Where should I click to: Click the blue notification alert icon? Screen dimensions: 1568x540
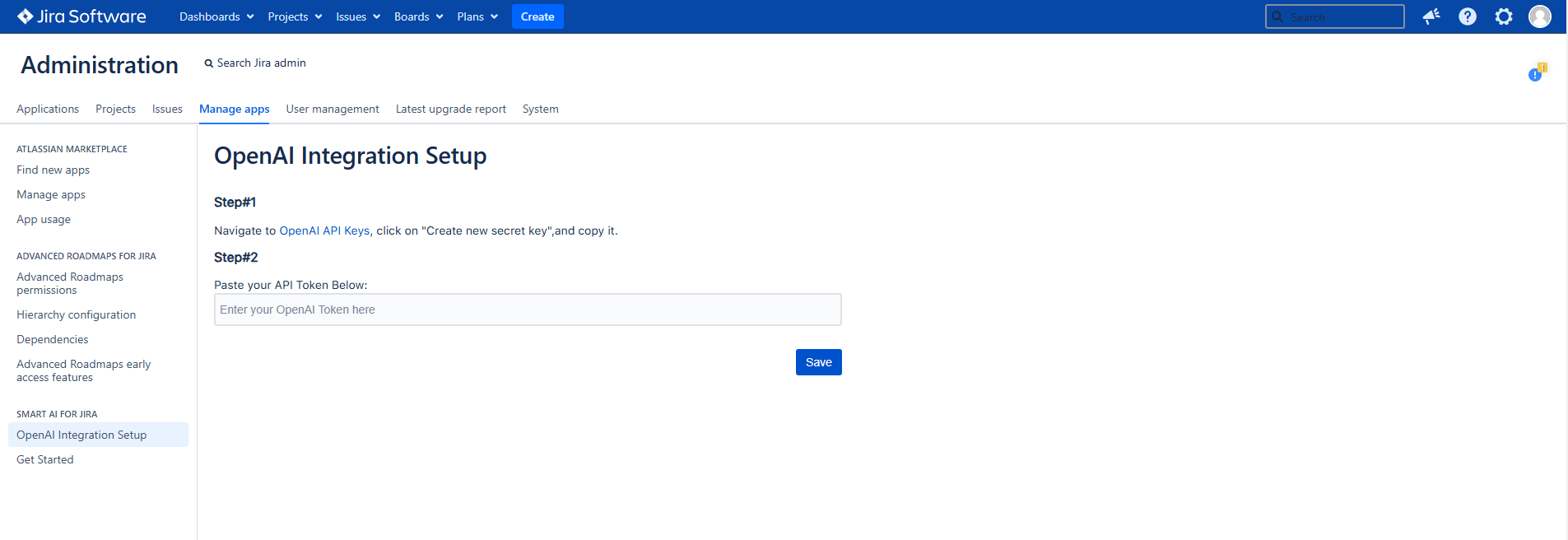click(x=1536, y=74)
